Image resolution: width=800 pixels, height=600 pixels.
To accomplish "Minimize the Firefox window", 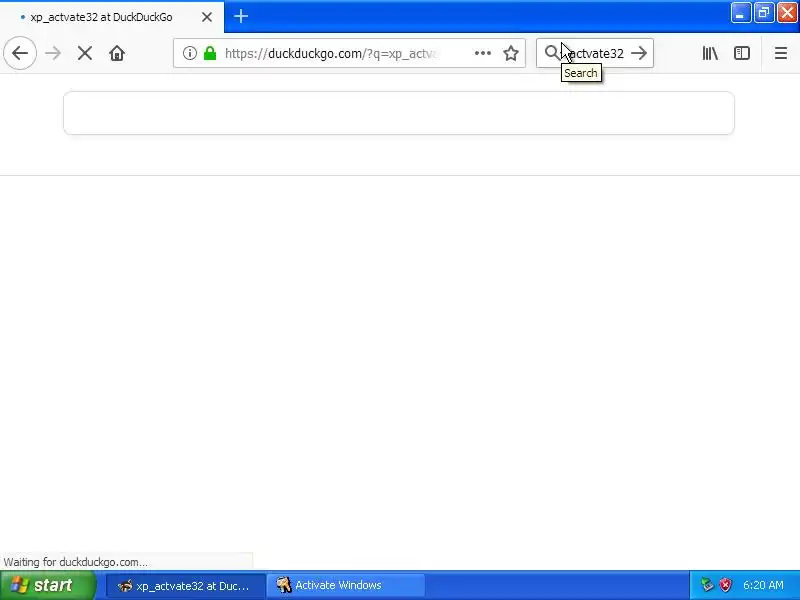I will click(x=740, y=13).
